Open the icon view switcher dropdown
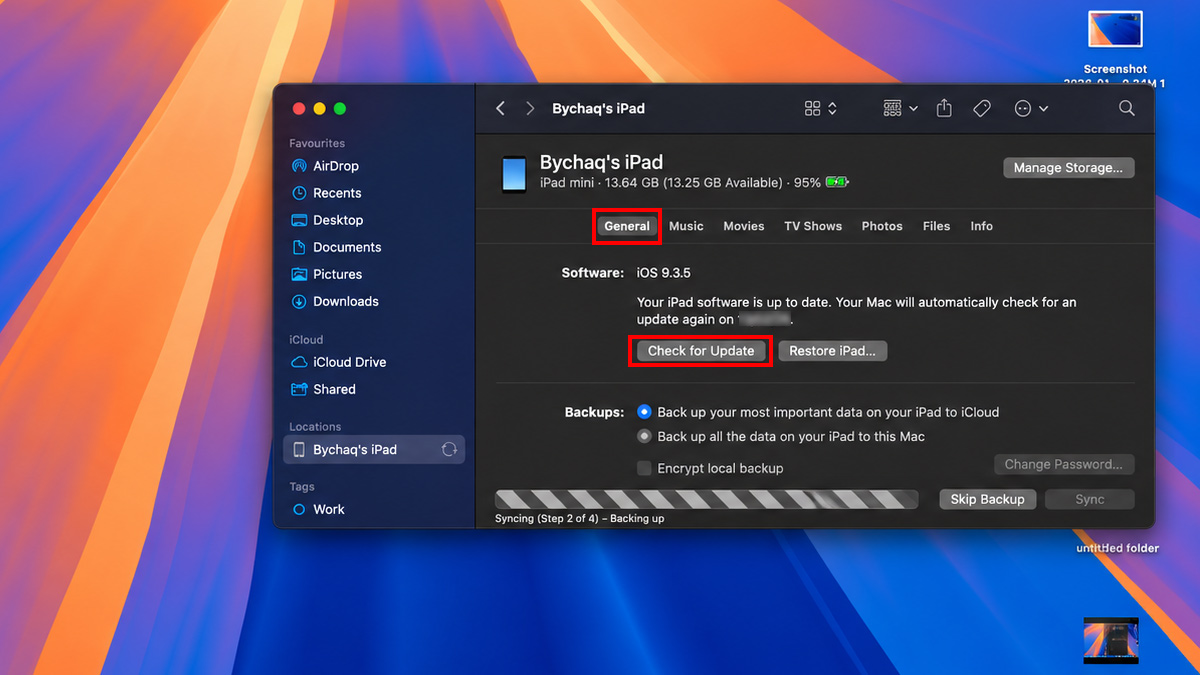Screen dimensions: 1200x675 [x=821, y=108]
